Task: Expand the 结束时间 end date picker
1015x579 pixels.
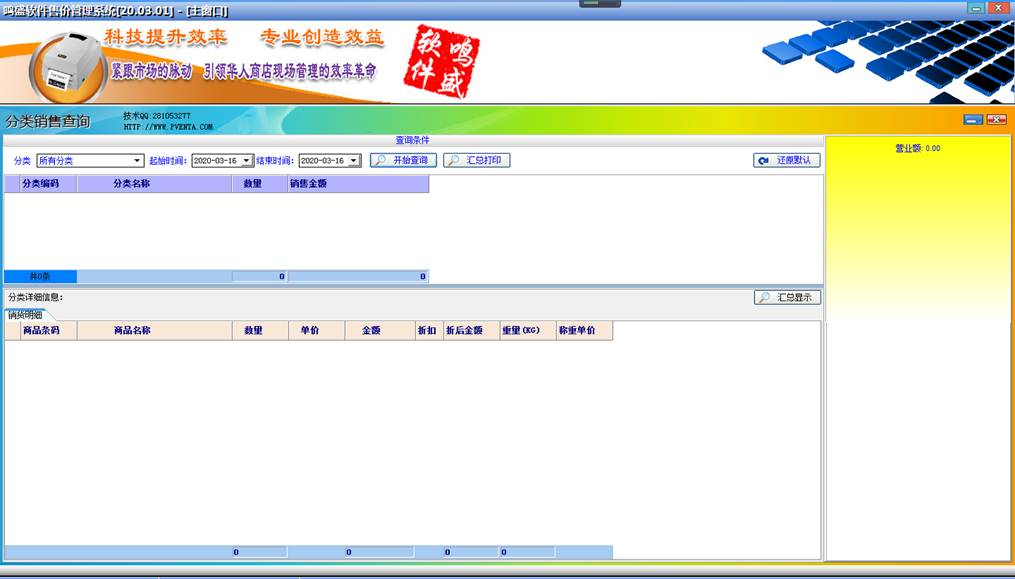Action: (x=354, y=161)
